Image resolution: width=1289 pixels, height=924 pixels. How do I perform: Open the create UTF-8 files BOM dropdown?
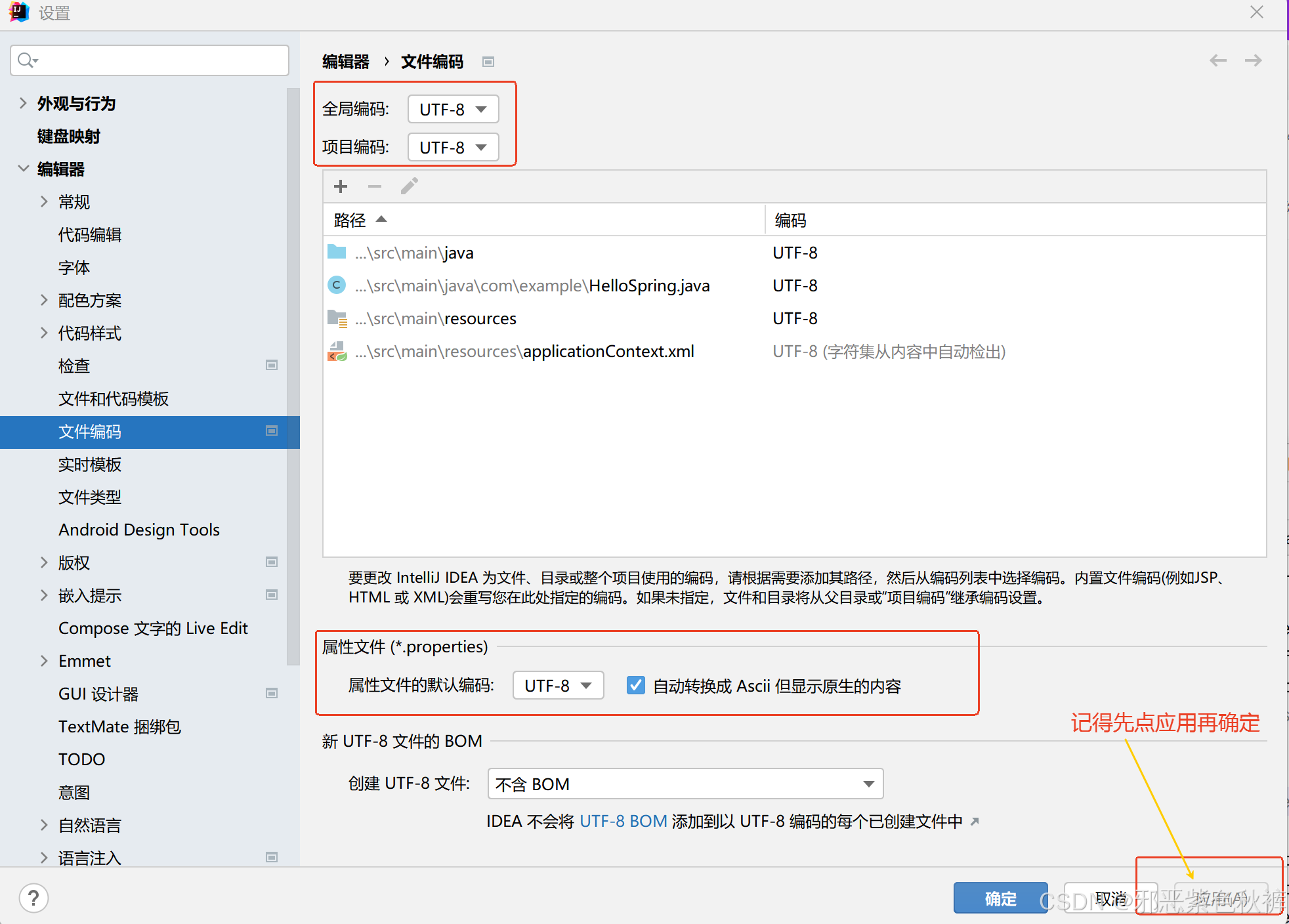pyautogui.click(x=685, y=784)
